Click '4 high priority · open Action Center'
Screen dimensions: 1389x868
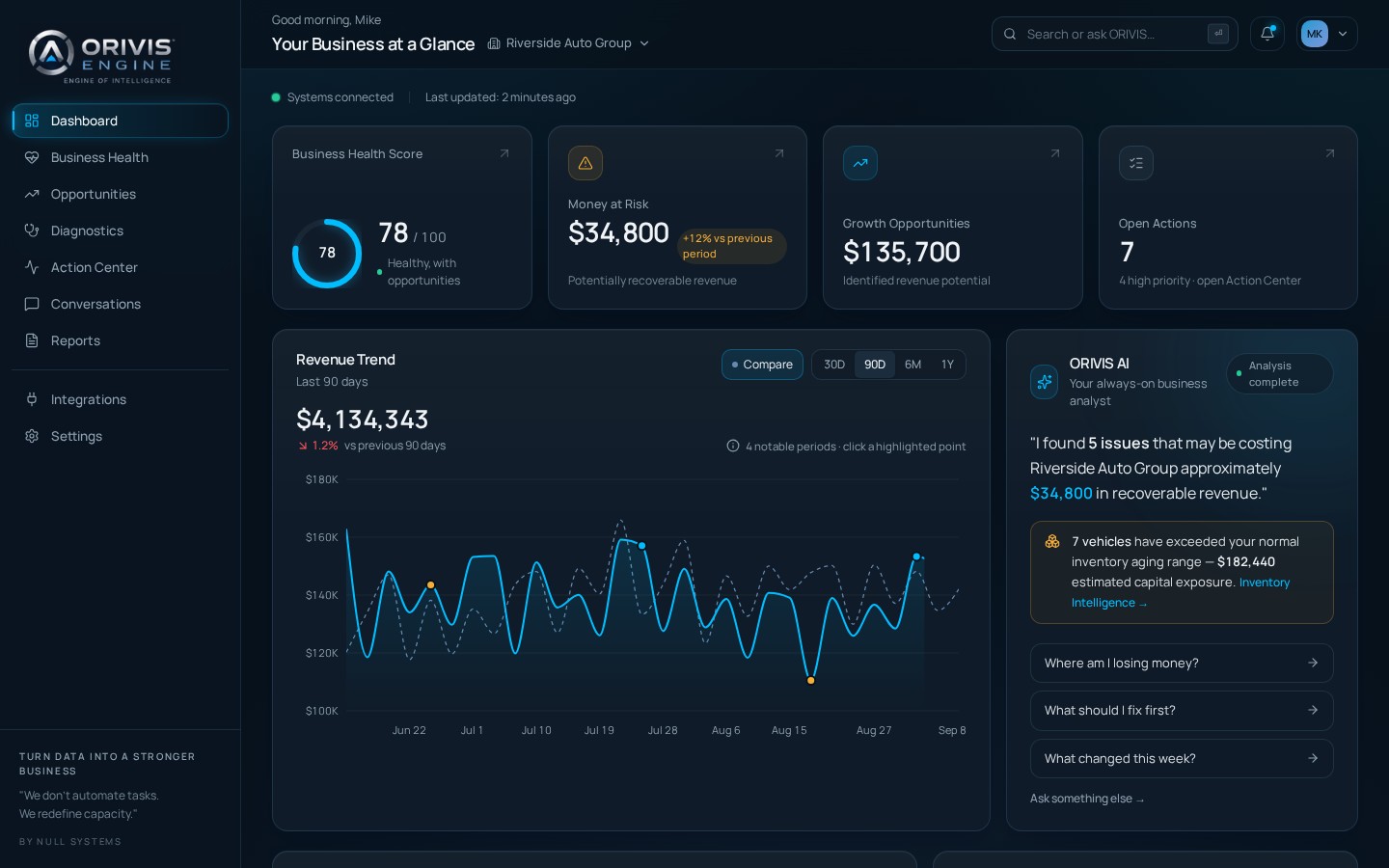(x=1210, y=281)
